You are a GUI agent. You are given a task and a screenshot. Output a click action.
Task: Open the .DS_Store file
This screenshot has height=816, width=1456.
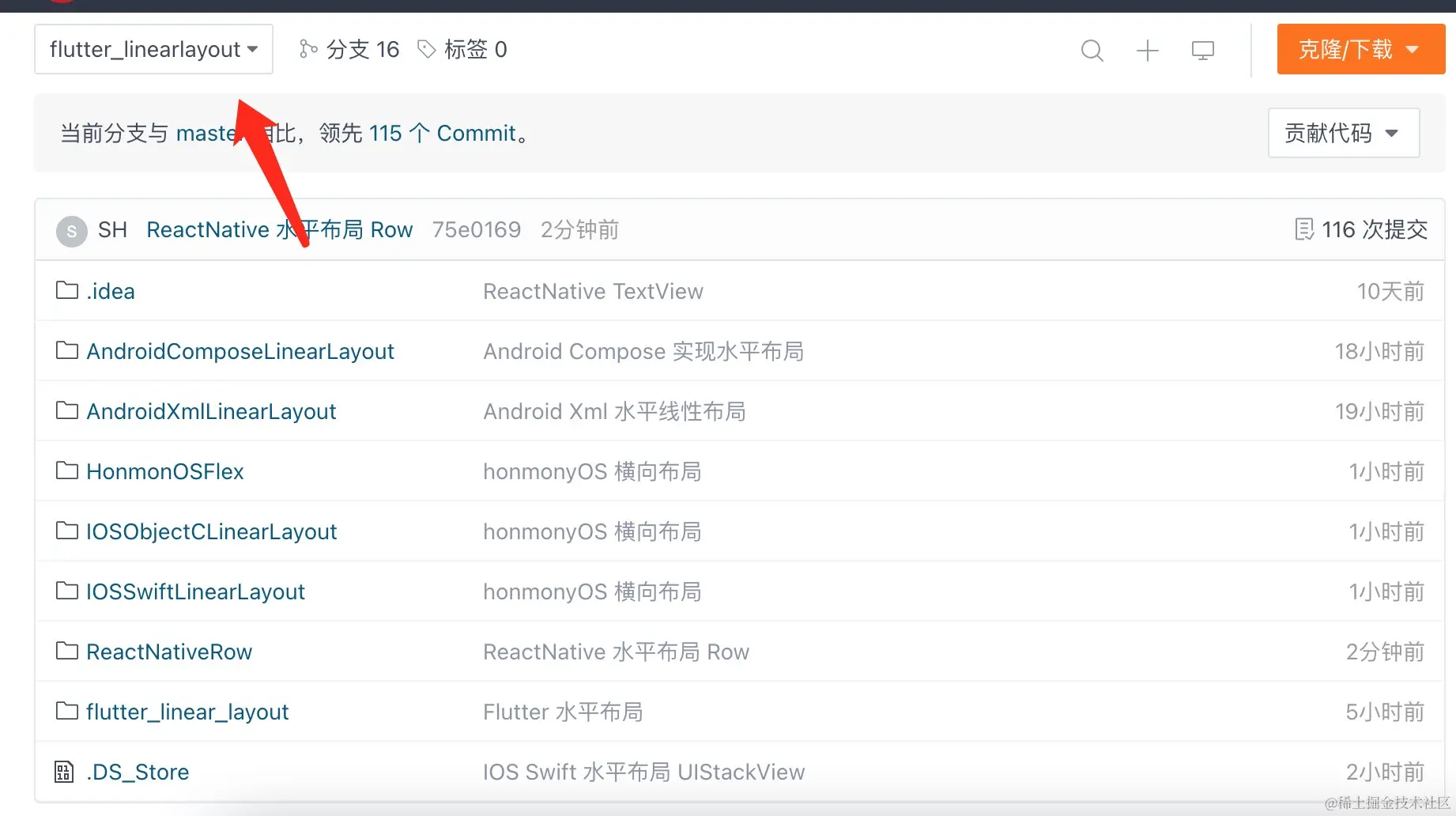[138, 772]
